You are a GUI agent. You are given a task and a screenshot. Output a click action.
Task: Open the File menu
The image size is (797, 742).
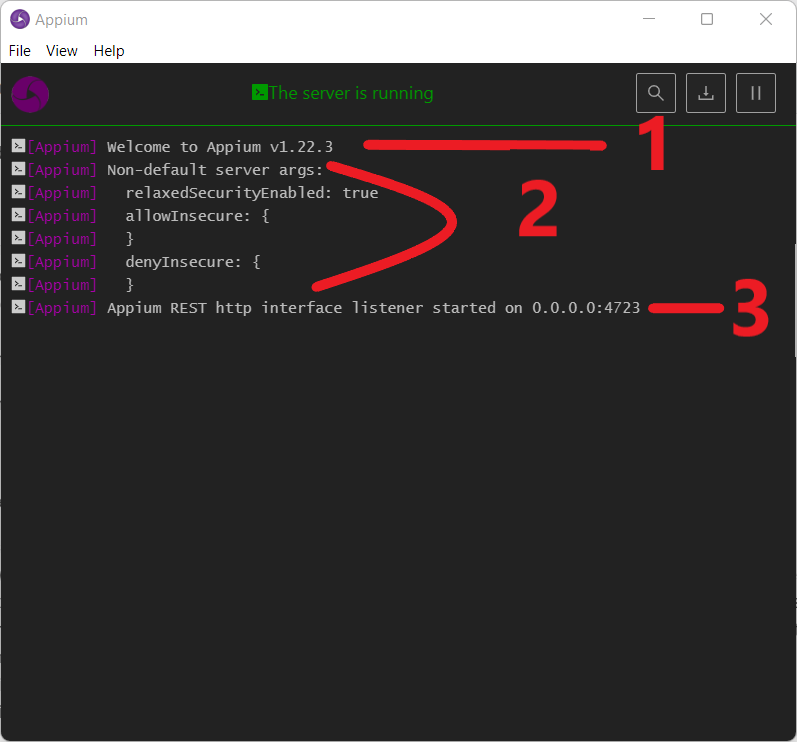tap(20, 51)
